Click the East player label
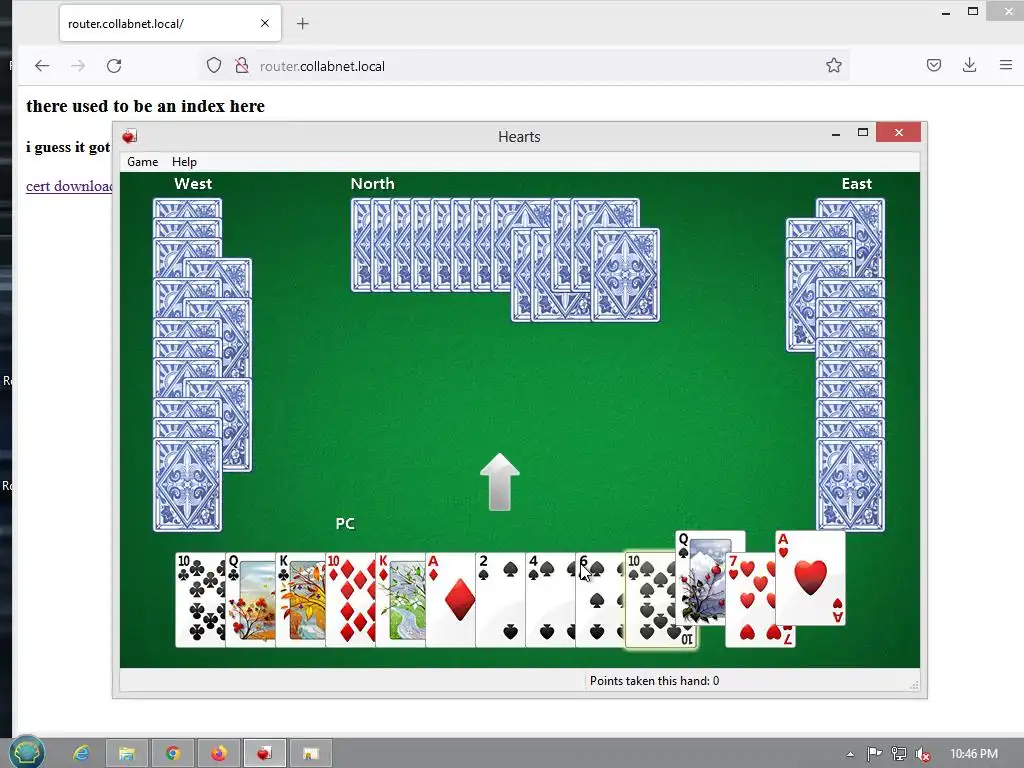Screen dimensions: 1024x768 point(857,184)
